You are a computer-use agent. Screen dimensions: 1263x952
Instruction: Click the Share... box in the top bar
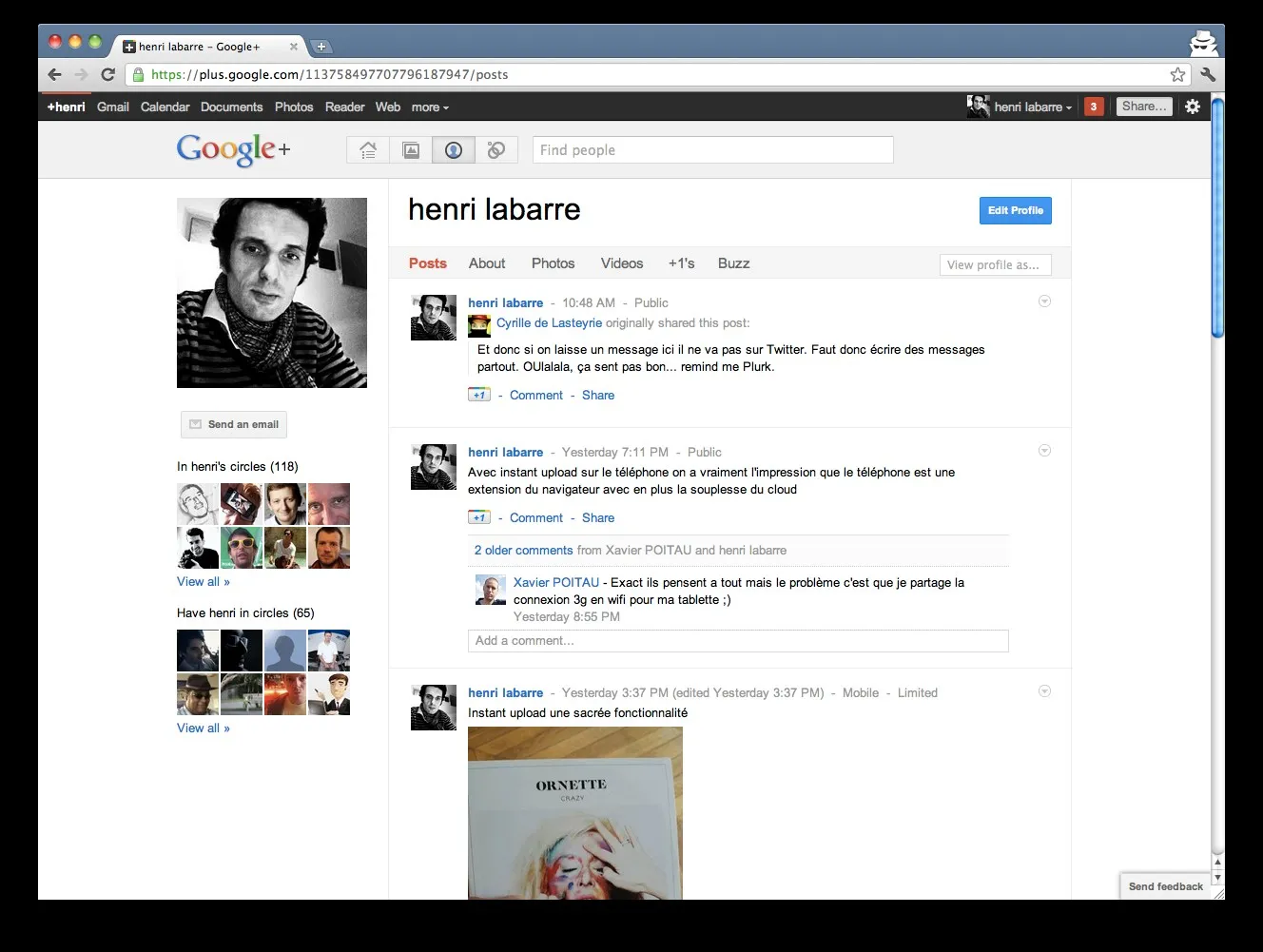(1144, 107)
